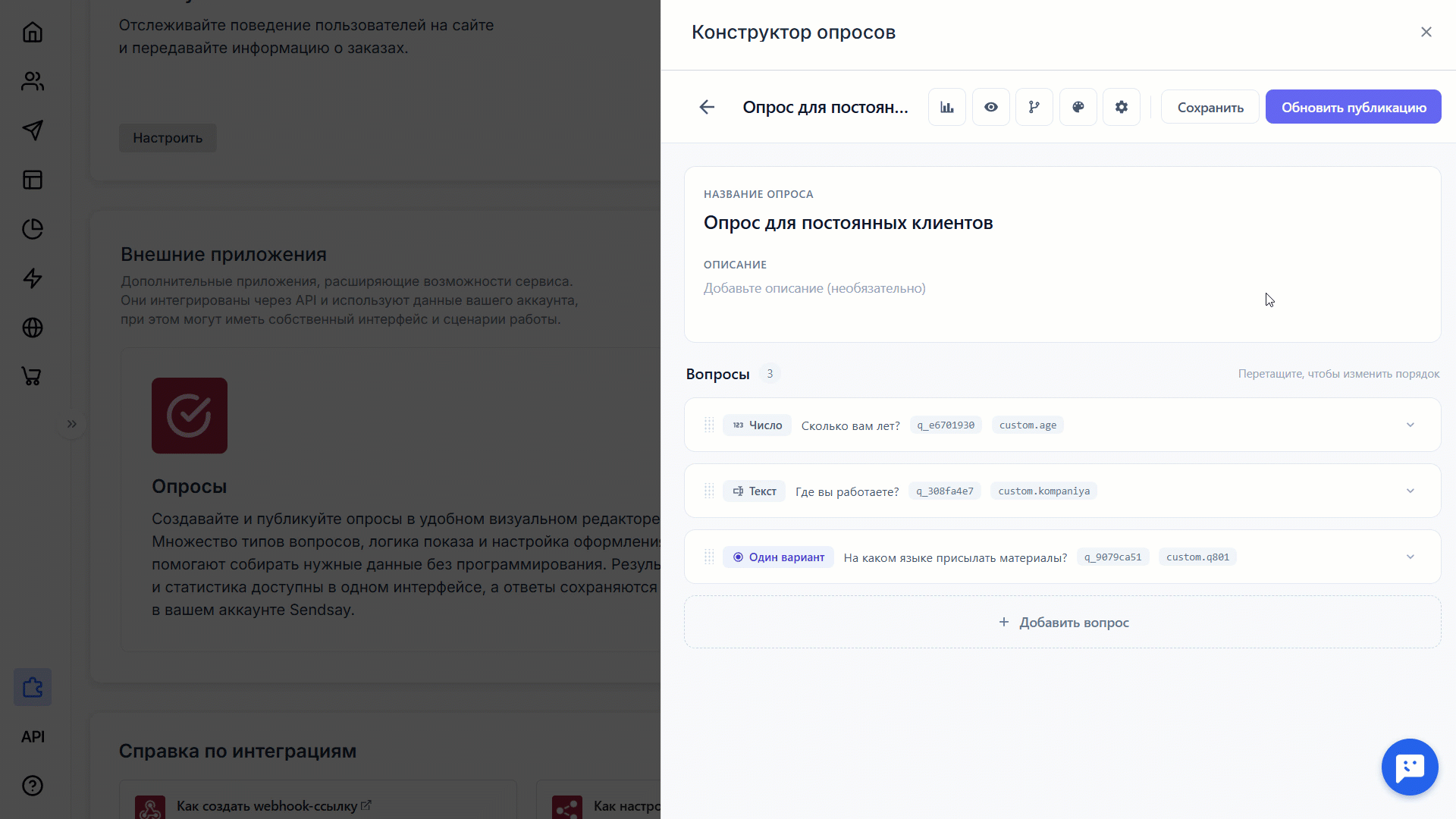Click the questions count badge
1456x819 pixels.
point(770,374)
